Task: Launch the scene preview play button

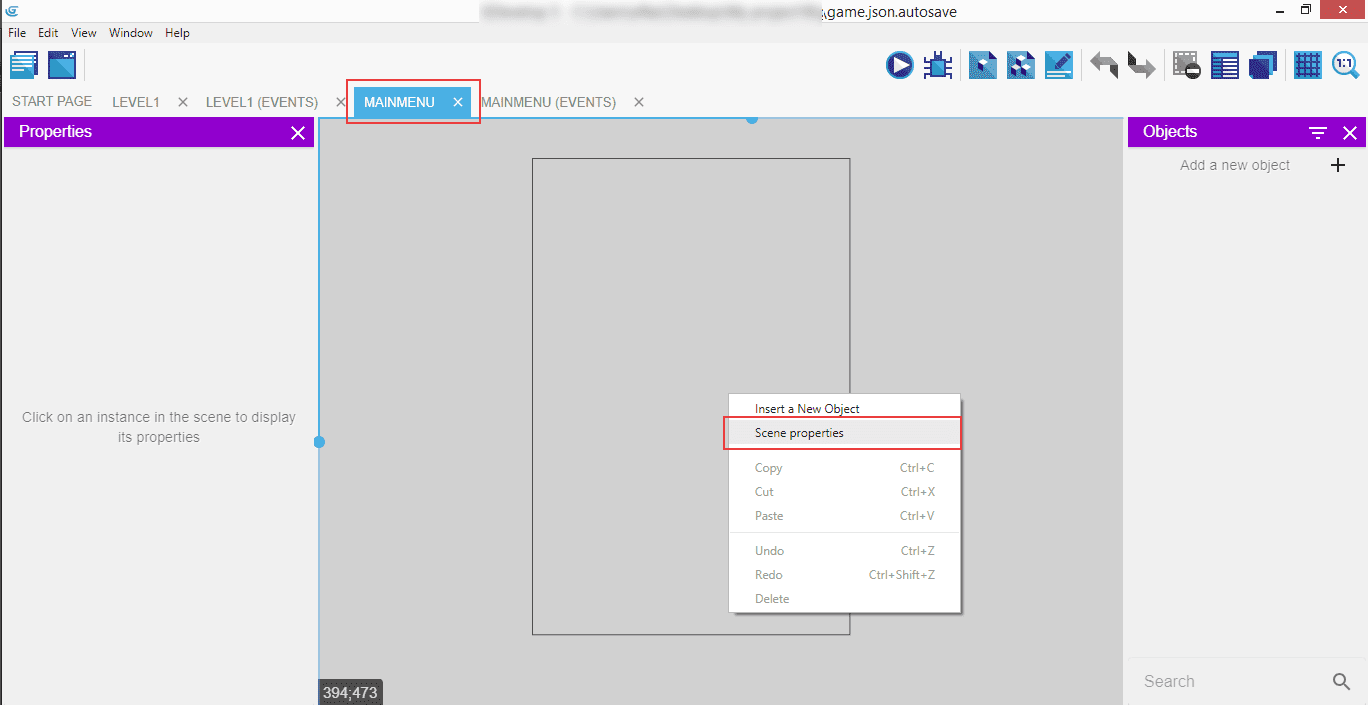Action: click(x=899, y=65)
